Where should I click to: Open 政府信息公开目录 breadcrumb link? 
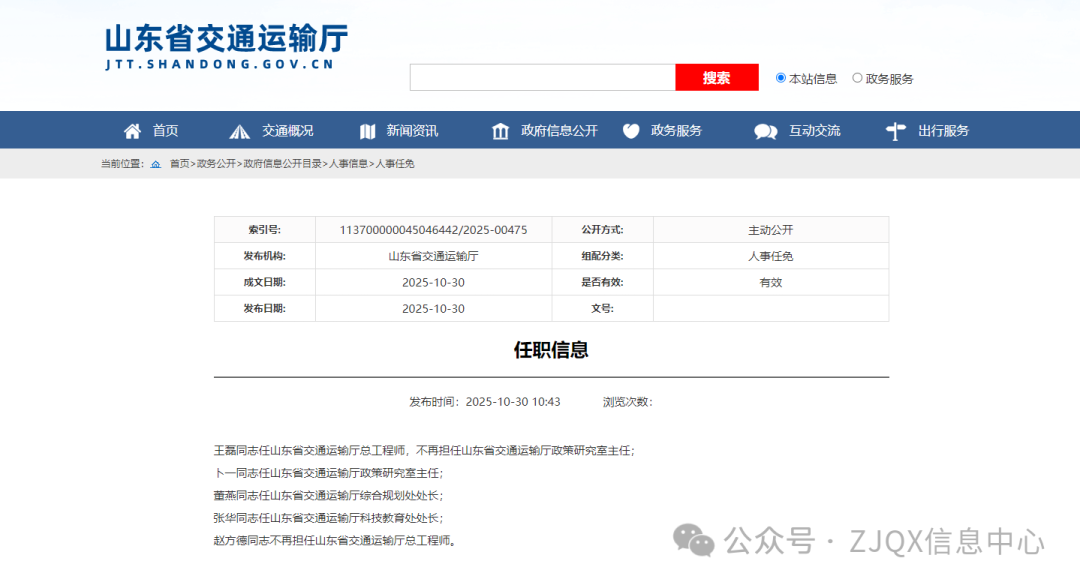(283, 164)
